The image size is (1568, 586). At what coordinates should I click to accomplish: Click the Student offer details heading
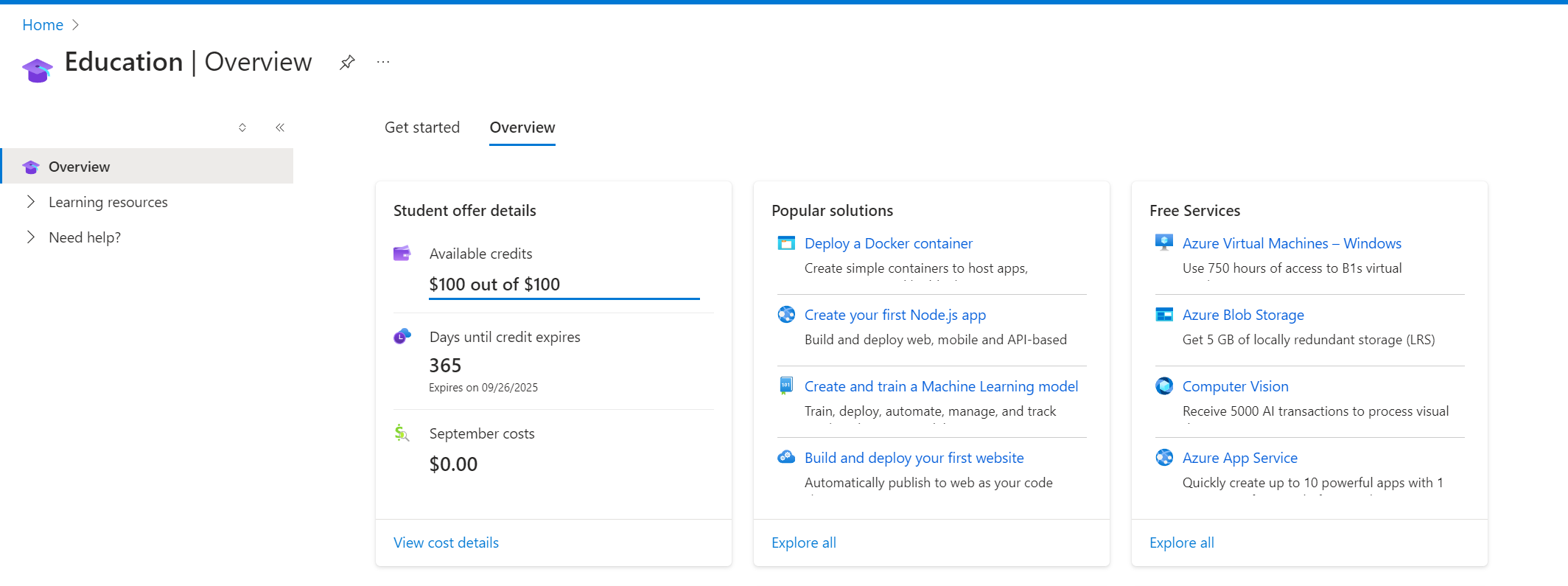click(x=465, y=211)
